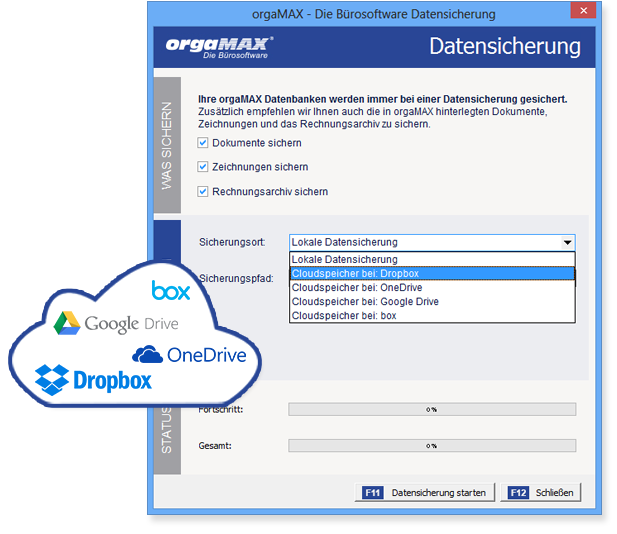617x534 pixels.
Task: Start backup with Datensicherung starten button
Action: coord(425,493)
